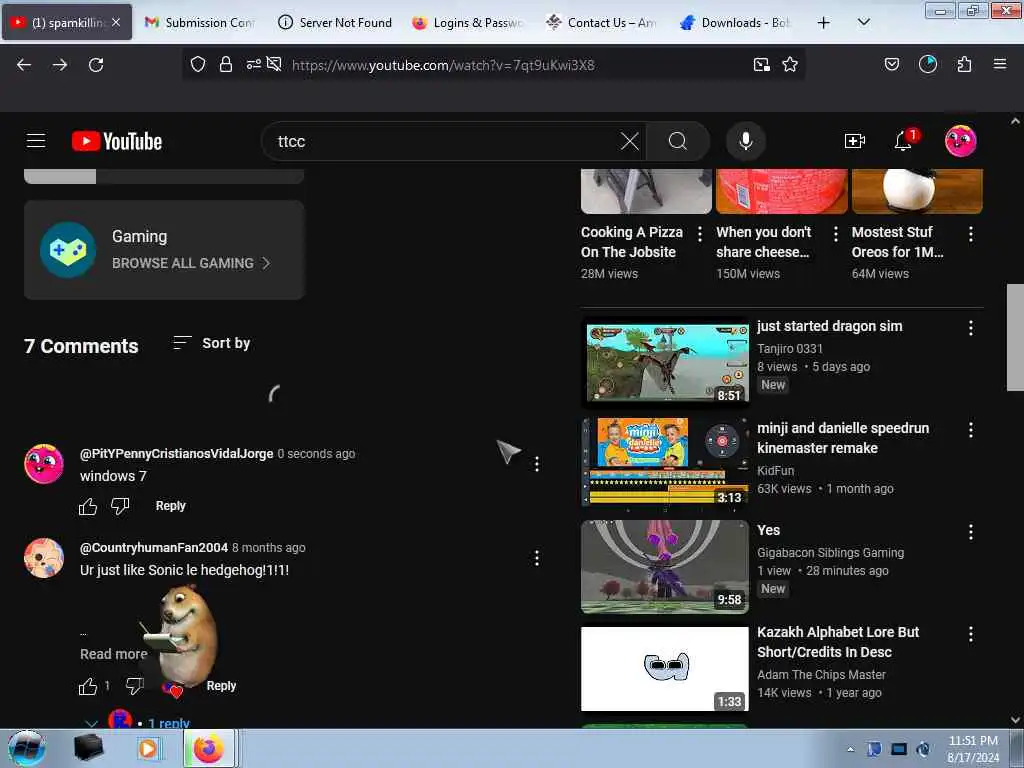The image size is (1024, 768).
Task: Open options for 'just started dragon sim'
Action: point(971,328)
